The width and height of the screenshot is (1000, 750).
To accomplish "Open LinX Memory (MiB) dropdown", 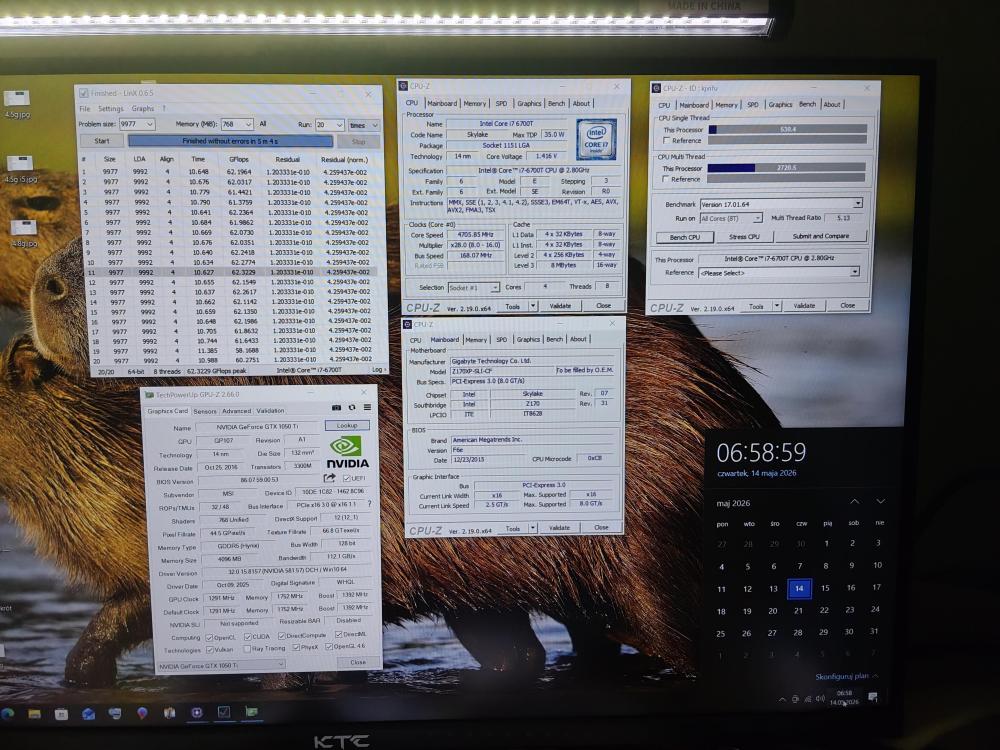I will [248, 124].
